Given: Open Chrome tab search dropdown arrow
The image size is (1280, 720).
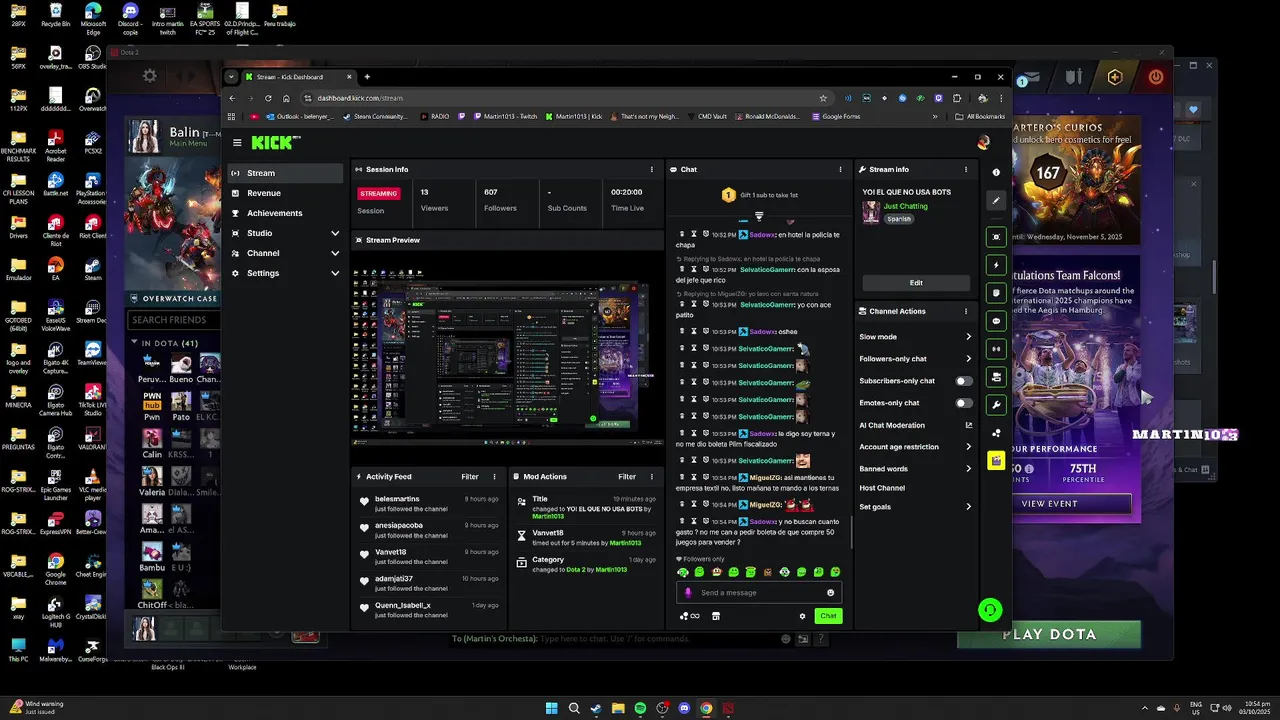Looking at the screenshot, I should tap(231, 77).
